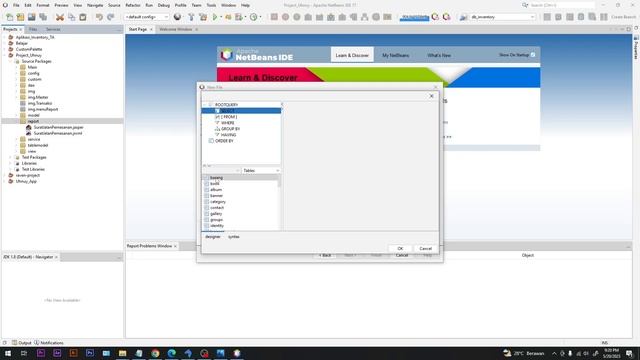This screenshot has width=640, height=360.
Task: Click the first garbage collection icon beside the memory bar
Action: [435, 17]
